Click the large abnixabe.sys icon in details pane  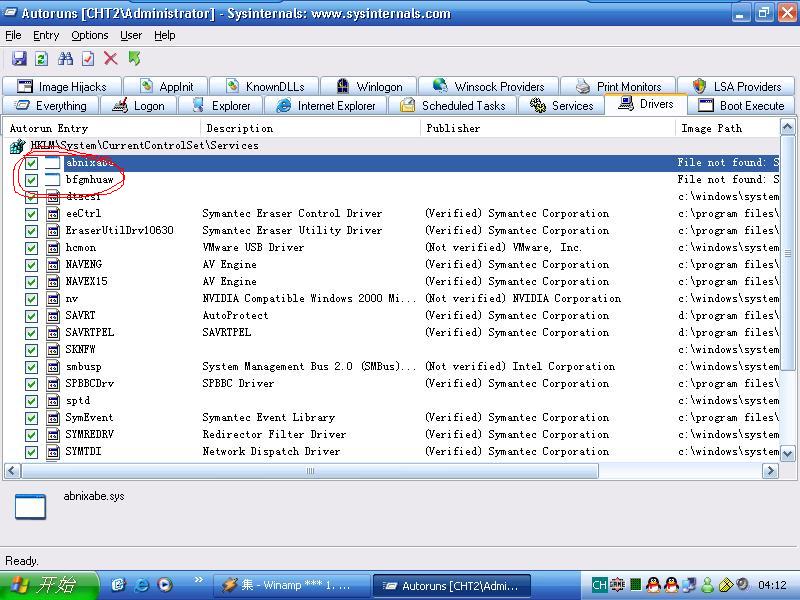point(31,507)
